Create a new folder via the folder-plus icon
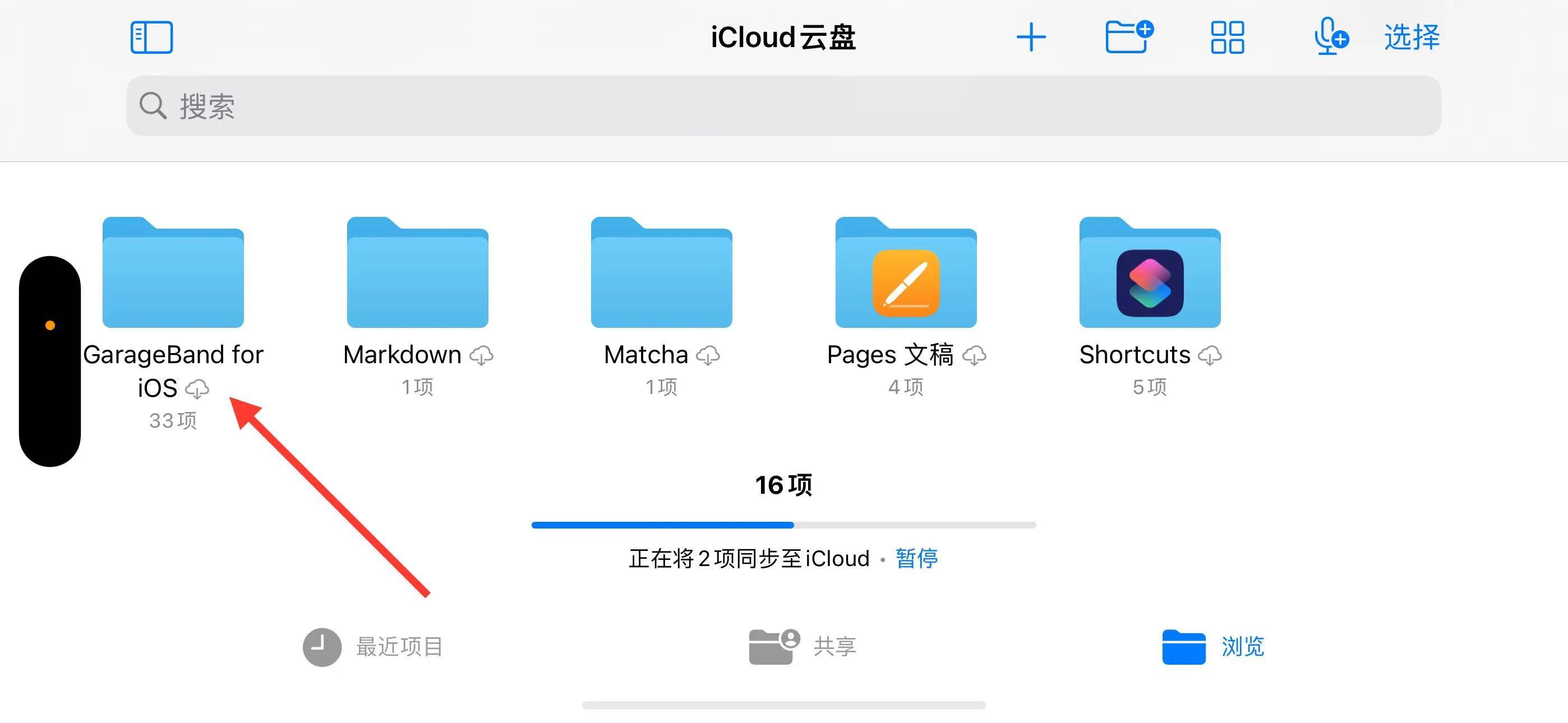 pyautogui.click(x=1129, y=37)
